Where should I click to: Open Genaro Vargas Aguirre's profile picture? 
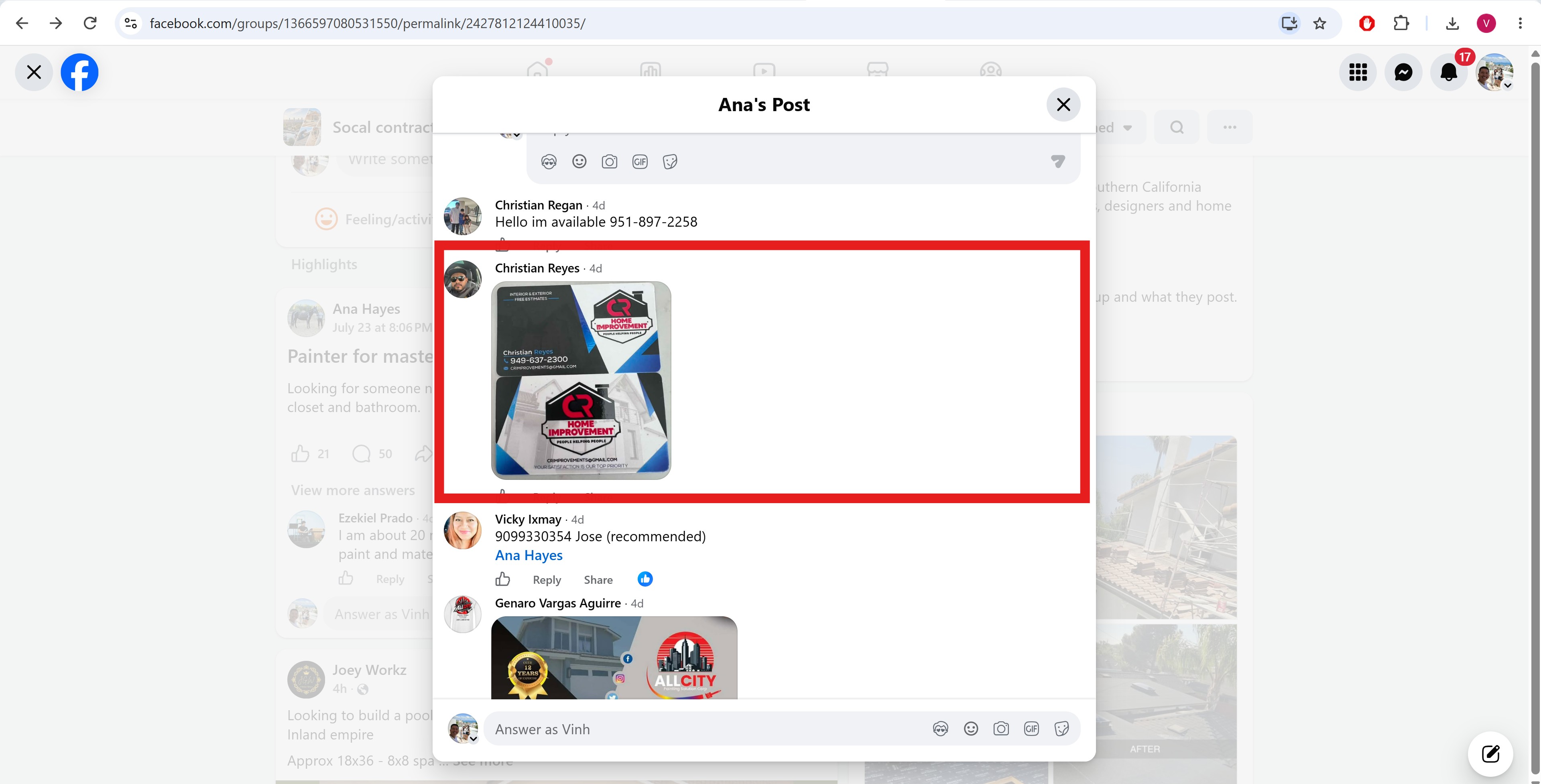462,614
